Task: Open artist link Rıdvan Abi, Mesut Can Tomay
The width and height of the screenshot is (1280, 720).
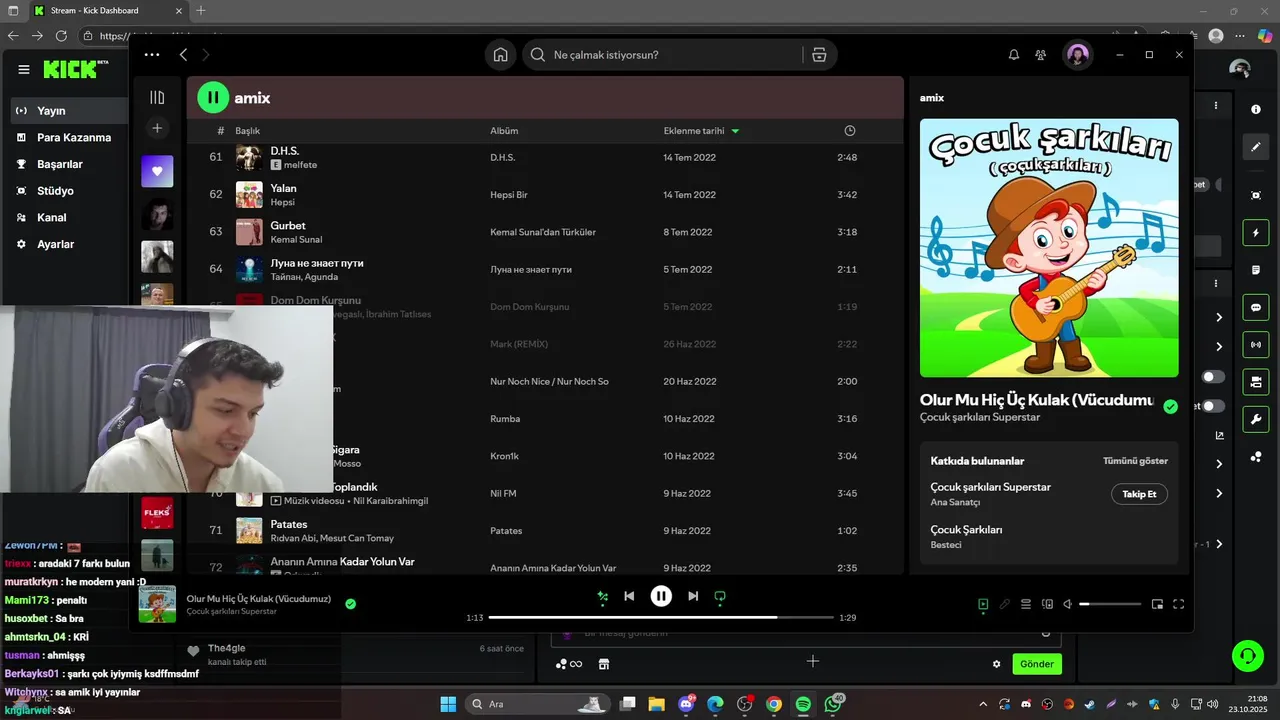Action: tap(332, 538)
